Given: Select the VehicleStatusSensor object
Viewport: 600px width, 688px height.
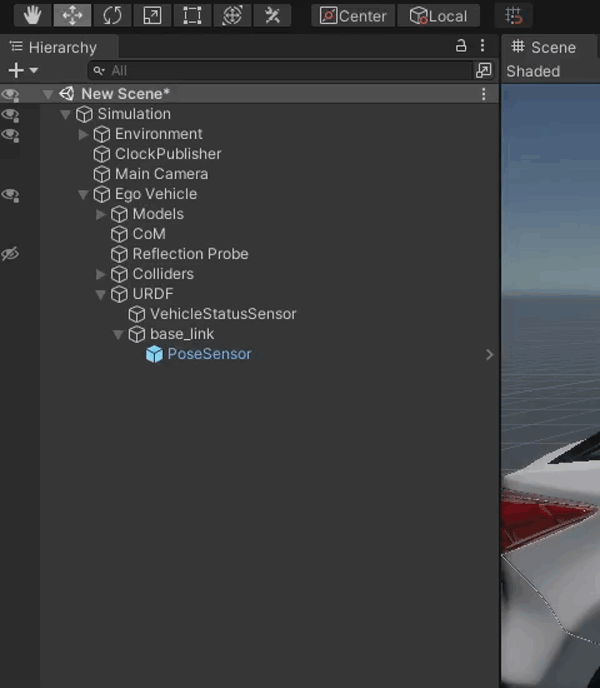Looking at the screenshot, I should coord(223,314).
